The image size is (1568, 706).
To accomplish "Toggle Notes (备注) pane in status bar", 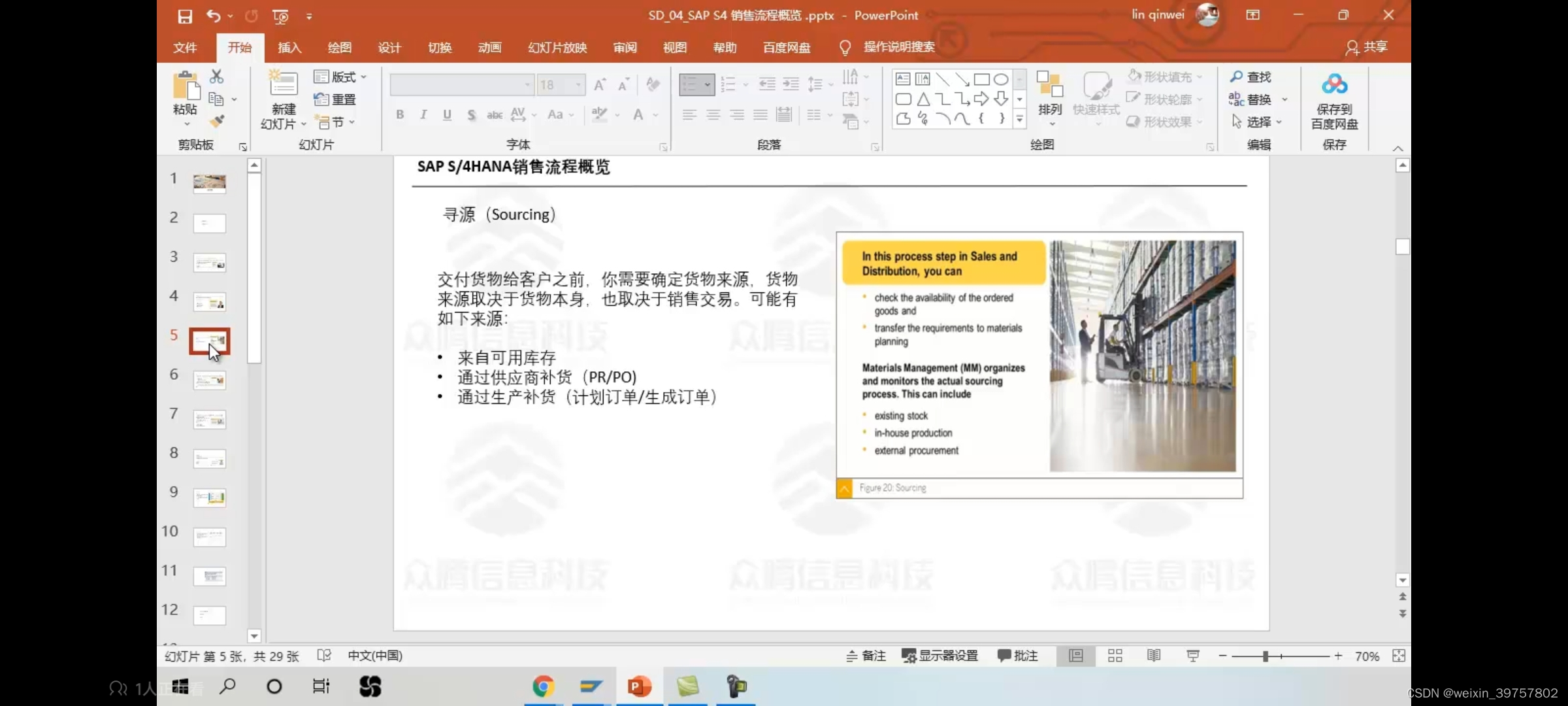I will point(866,656).
